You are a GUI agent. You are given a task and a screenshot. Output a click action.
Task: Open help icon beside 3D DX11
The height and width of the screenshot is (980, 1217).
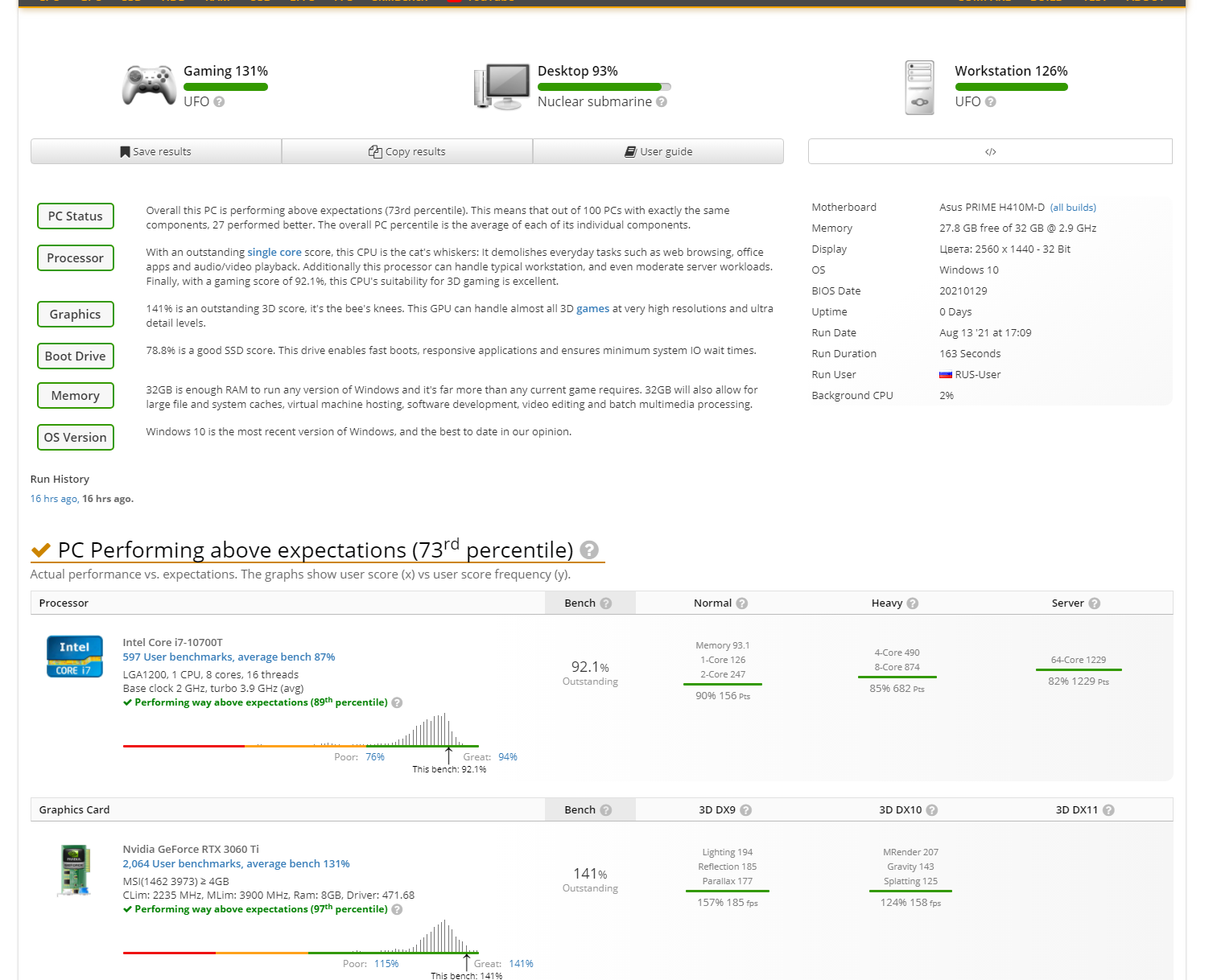click(1108, 810)
